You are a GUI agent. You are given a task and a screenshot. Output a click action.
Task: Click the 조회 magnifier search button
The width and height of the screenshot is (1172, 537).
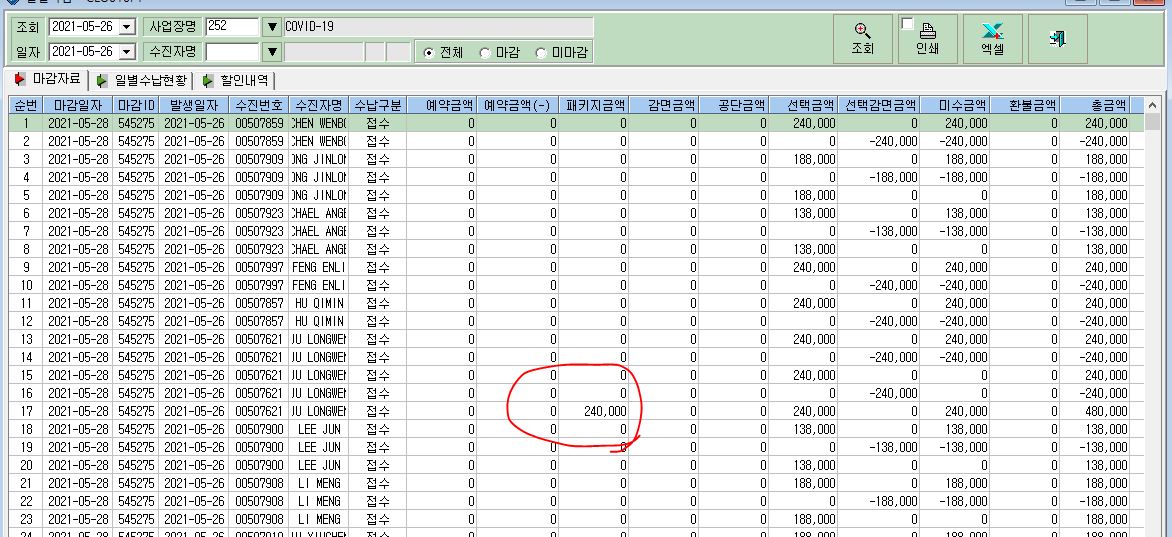point(863,40)
